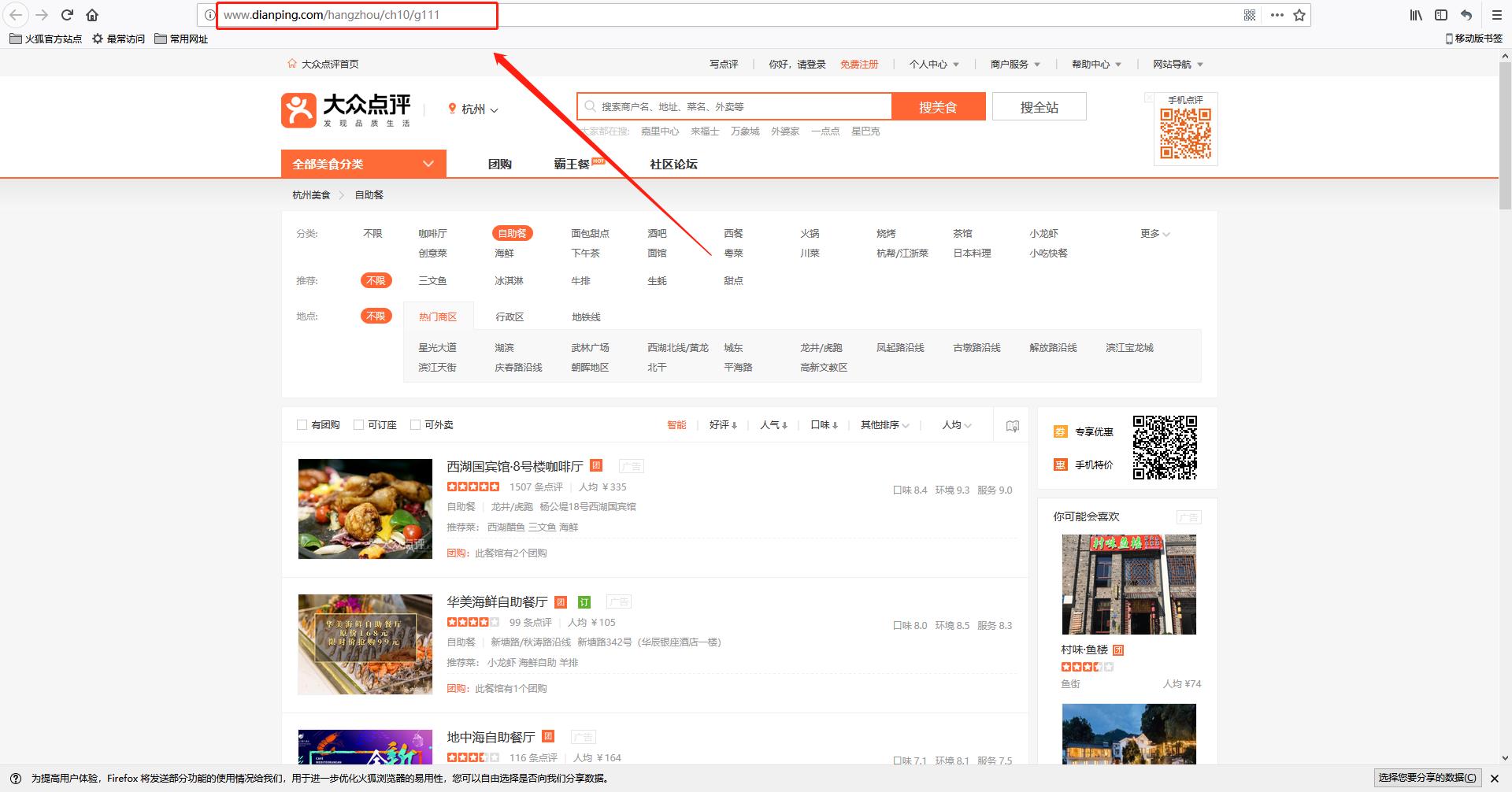Select the 自助餐 category filter
Screen dimensions: 1512x792
point(512,233)
